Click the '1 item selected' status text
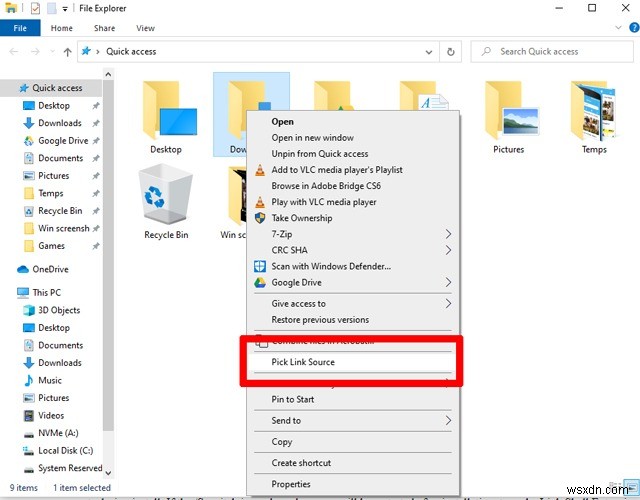640x500 pixels. (x=82, y=488)
